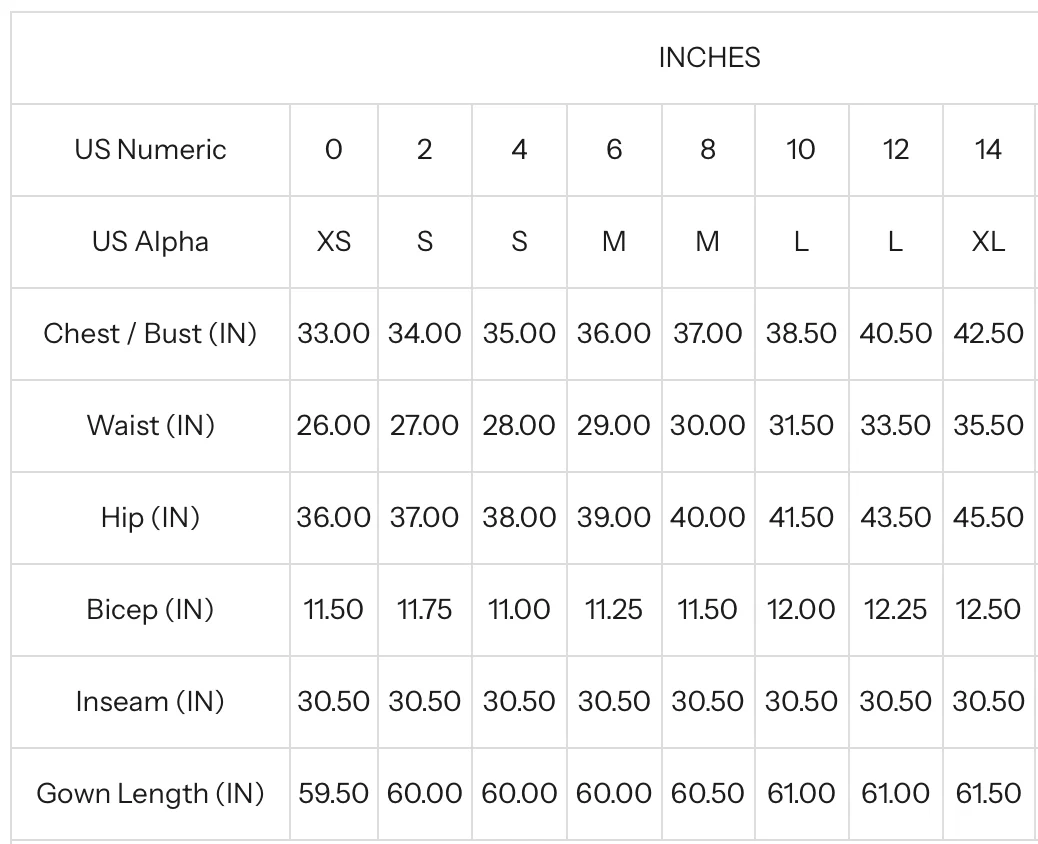Select the 26.00 waist measurement cell
This screenshot has width=1038, height=844.
tap(333, 425)
